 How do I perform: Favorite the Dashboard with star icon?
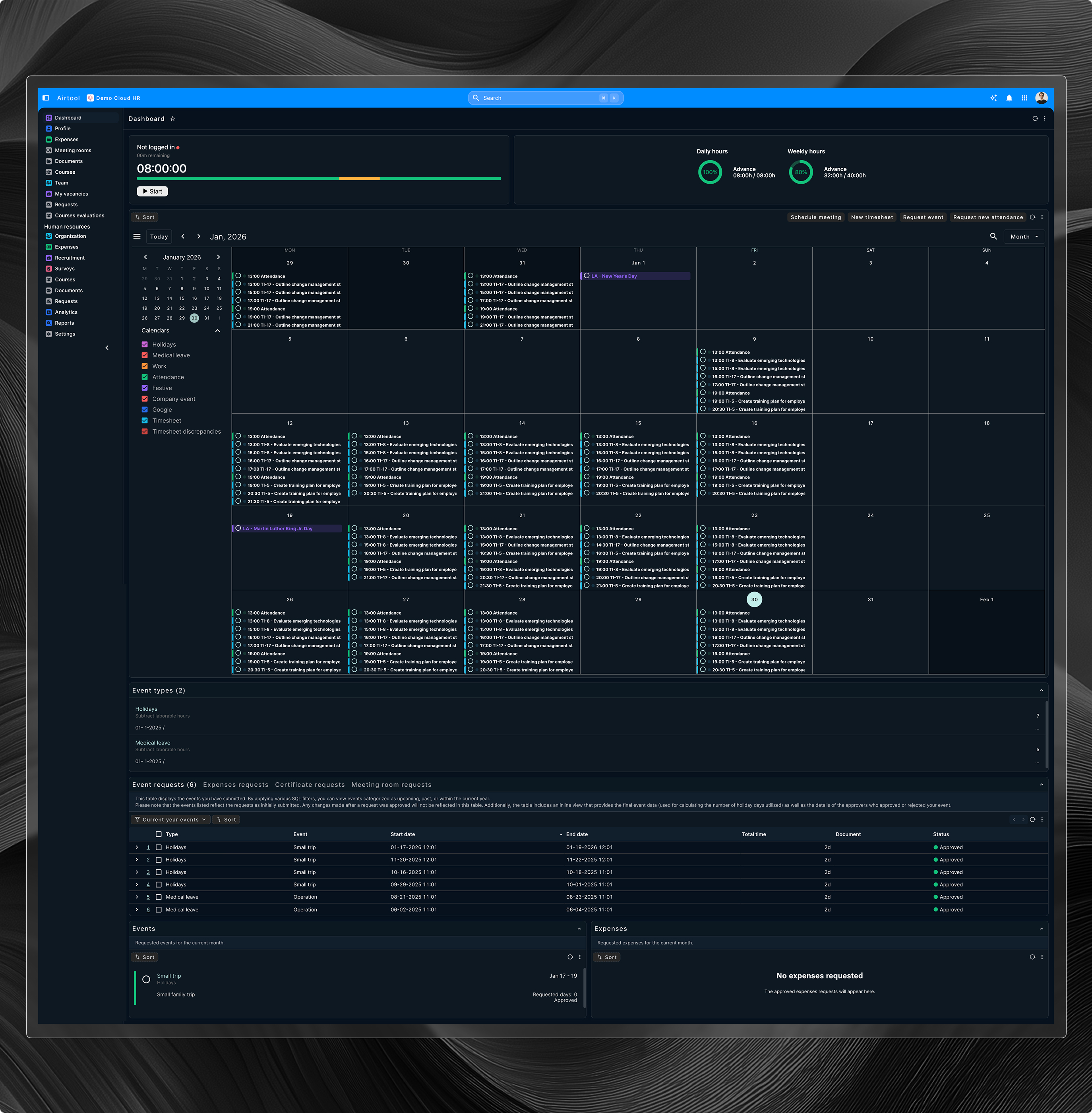coord(172,119)
